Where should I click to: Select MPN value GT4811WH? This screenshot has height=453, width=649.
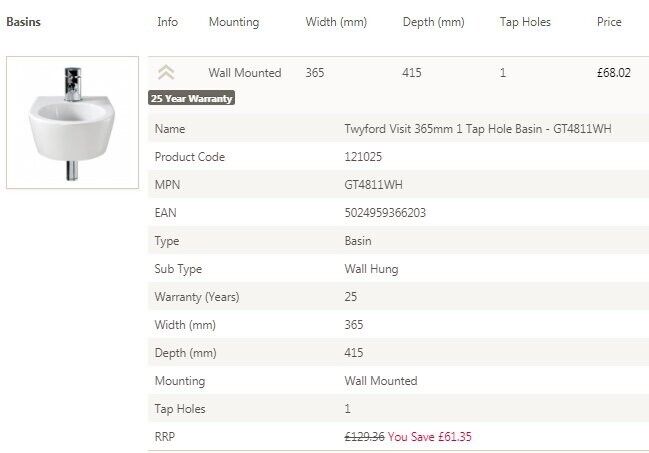[x=373, y=185]
